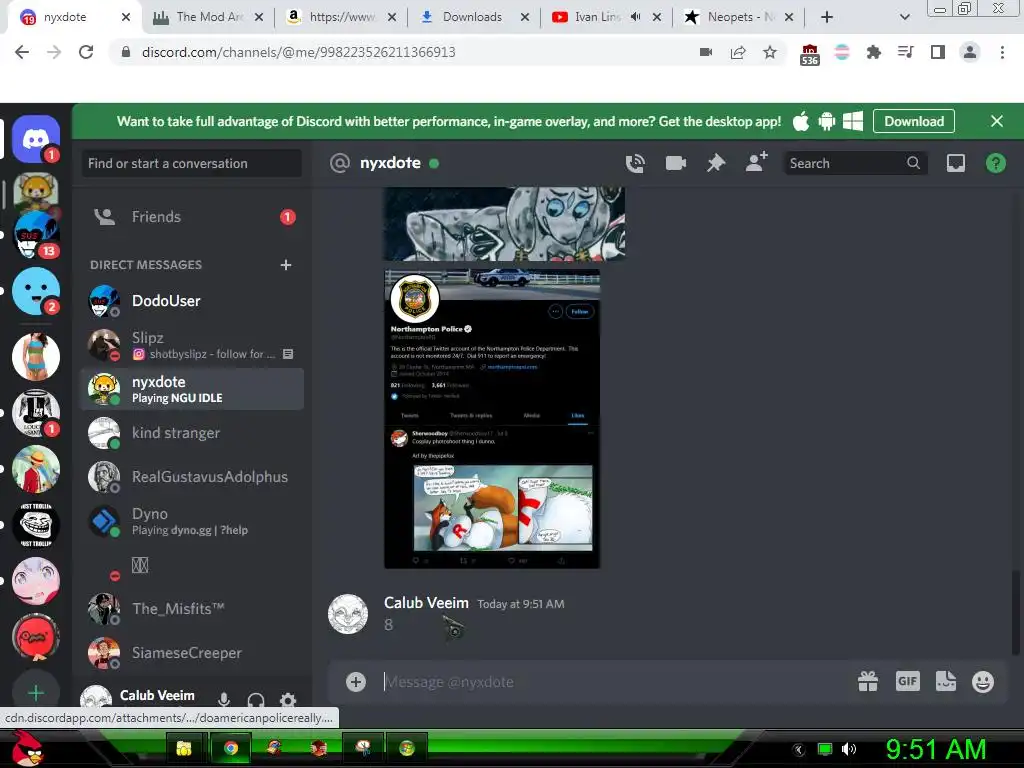The height and width of the screenshot is (768, 1024).
Task: Open Discord home direct messages icon
Action: [36, 138]
